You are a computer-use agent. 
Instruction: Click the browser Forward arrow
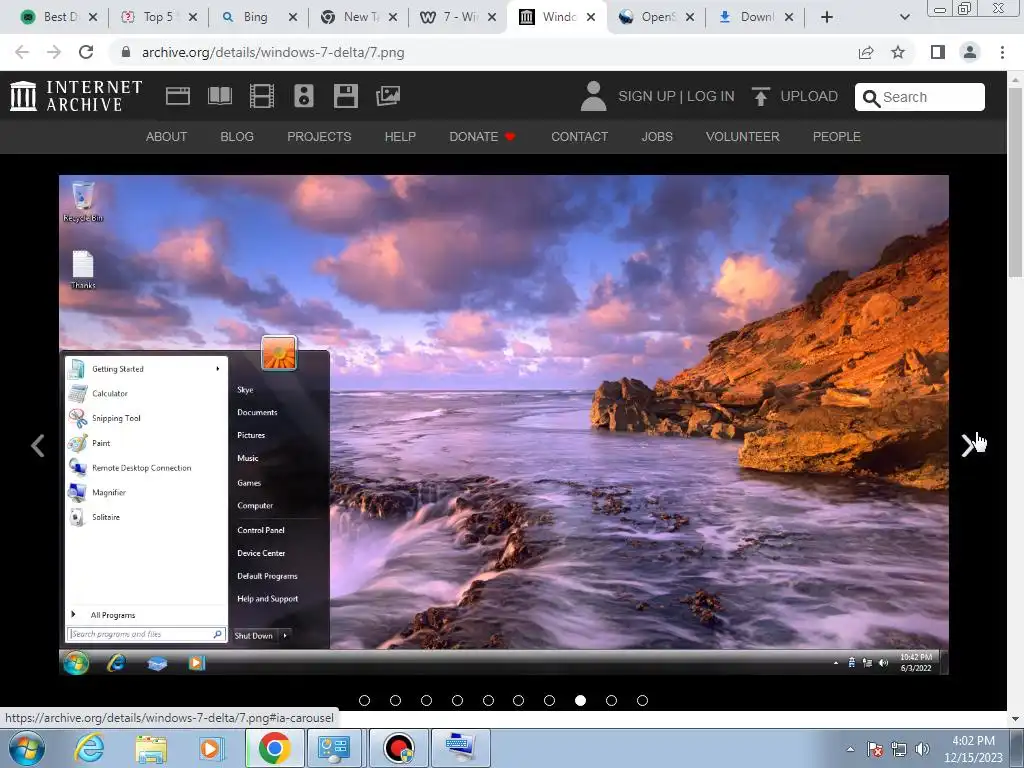(x=54, y=52)
